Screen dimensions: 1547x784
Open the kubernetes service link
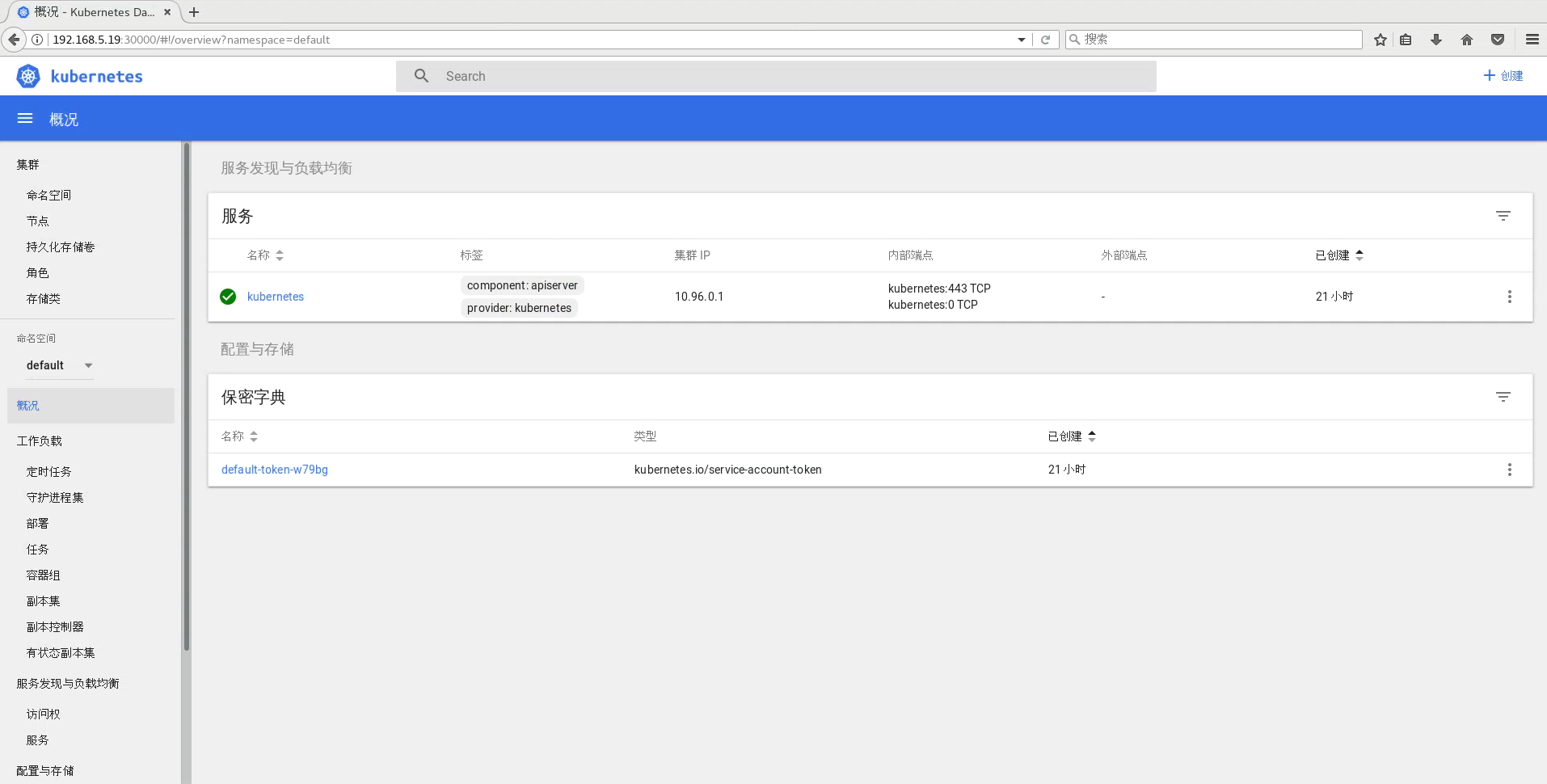276,297
